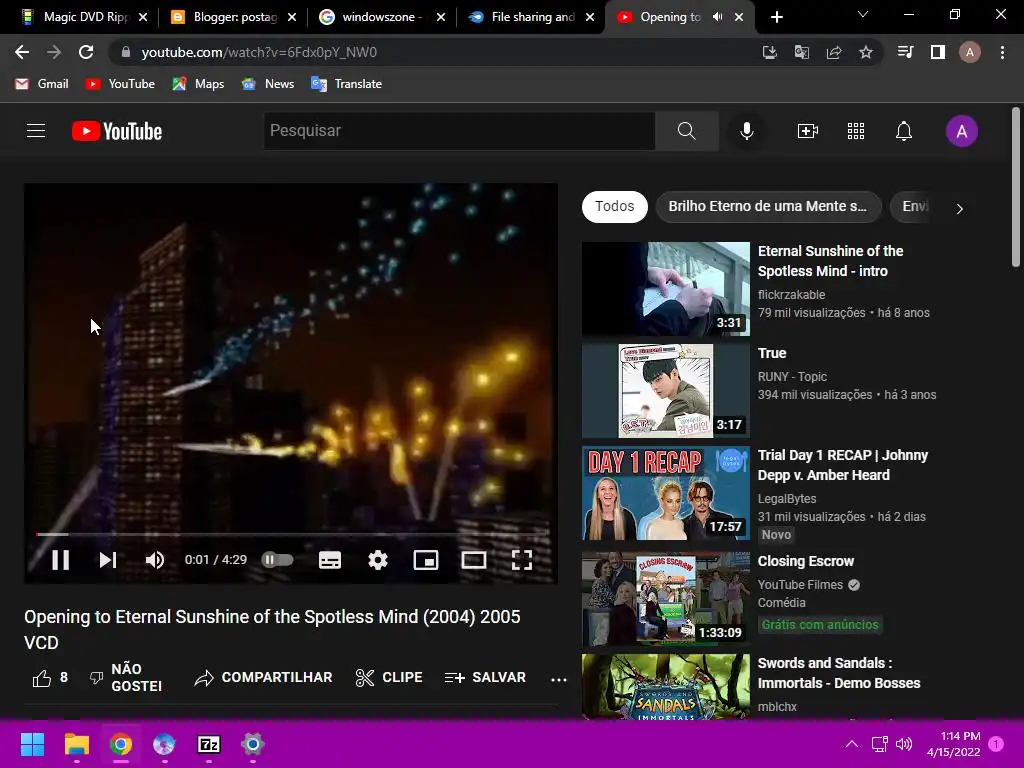
Task: Open the Maps bookmark
Action: pyautogui.click(x=199, y=84)
